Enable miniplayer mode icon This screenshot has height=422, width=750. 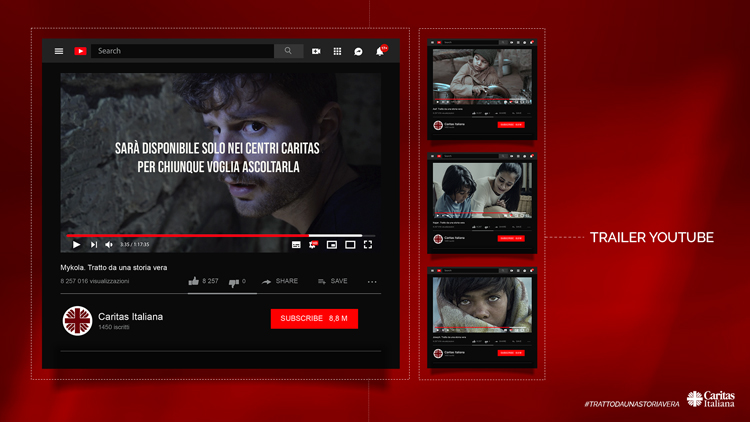331,244
